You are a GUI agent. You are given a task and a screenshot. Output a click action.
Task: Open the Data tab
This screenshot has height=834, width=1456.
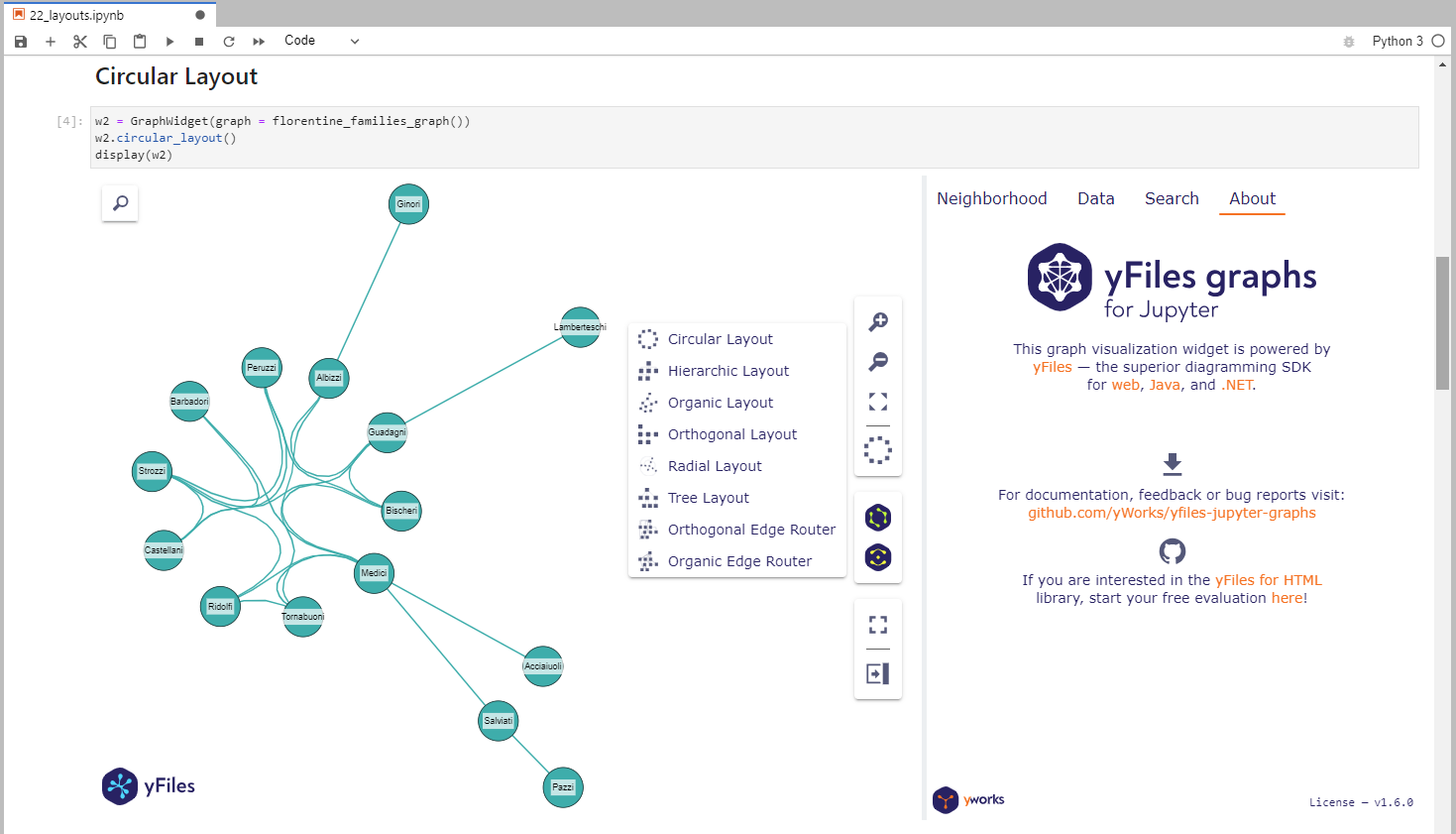point(1095,198)
